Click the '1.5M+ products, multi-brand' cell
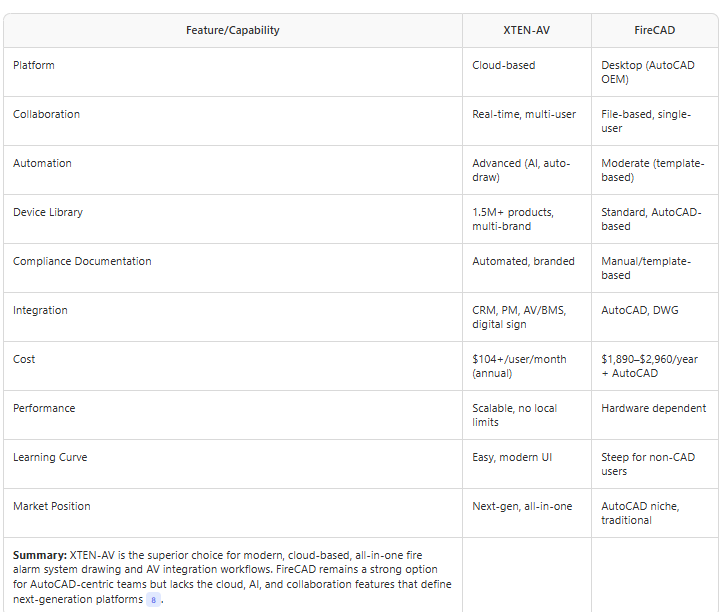The height and width of the screenshot is (612, 726). pos(513,219)
